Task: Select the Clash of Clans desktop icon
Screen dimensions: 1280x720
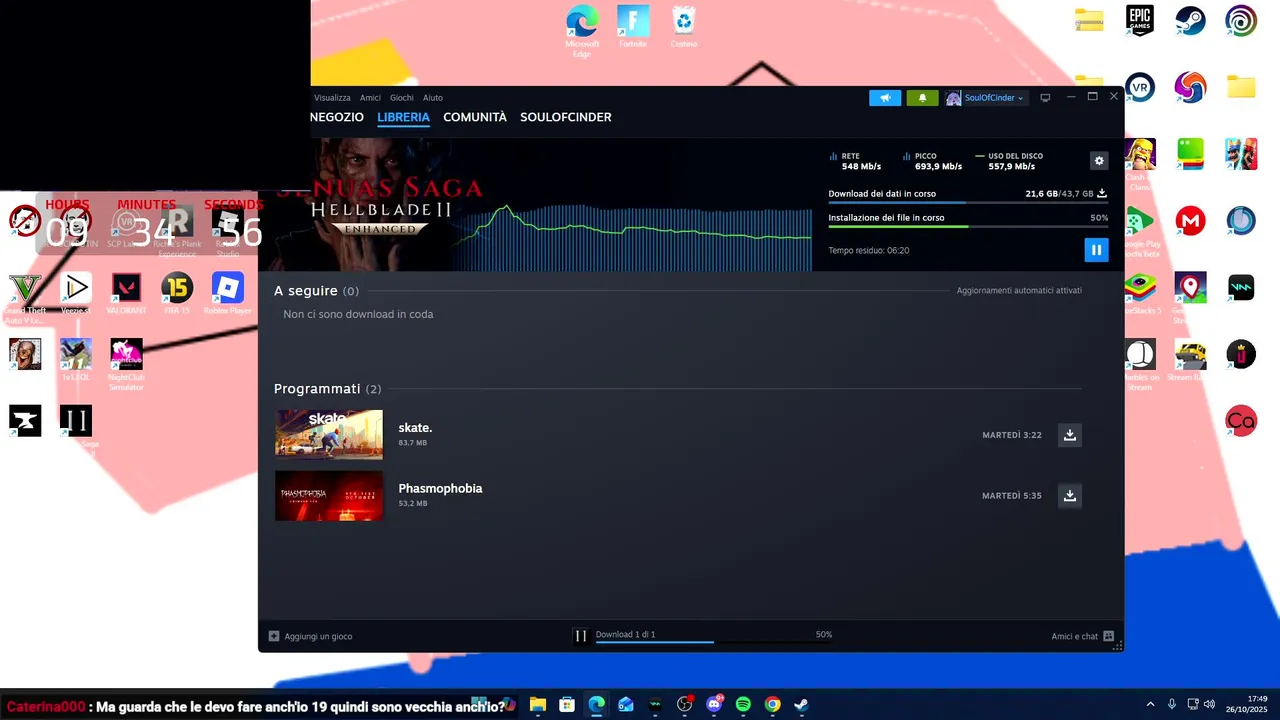Action: coord(1139,163)
